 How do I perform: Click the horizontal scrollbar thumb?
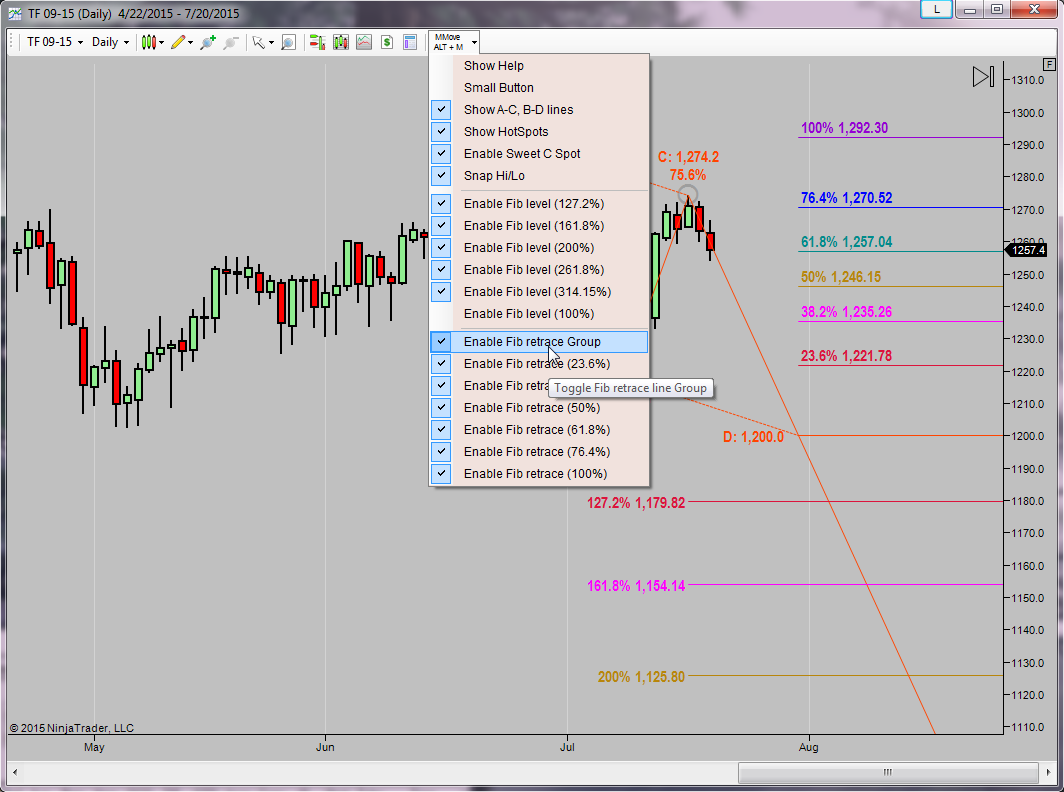tap(888, 772)
